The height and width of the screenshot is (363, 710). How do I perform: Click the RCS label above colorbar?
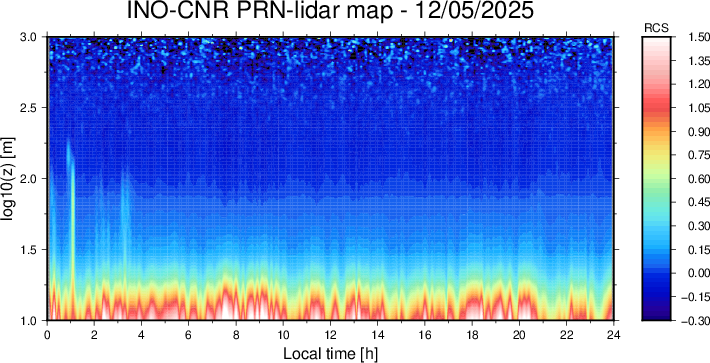pyautogui.click(x=656, y=29)
